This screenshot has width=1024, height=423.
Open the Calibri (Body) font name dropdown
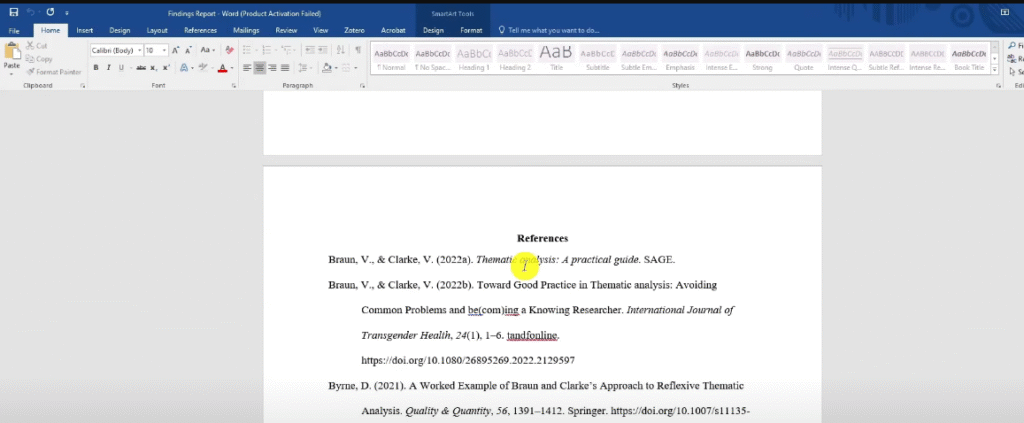click(x=140, y=50)
